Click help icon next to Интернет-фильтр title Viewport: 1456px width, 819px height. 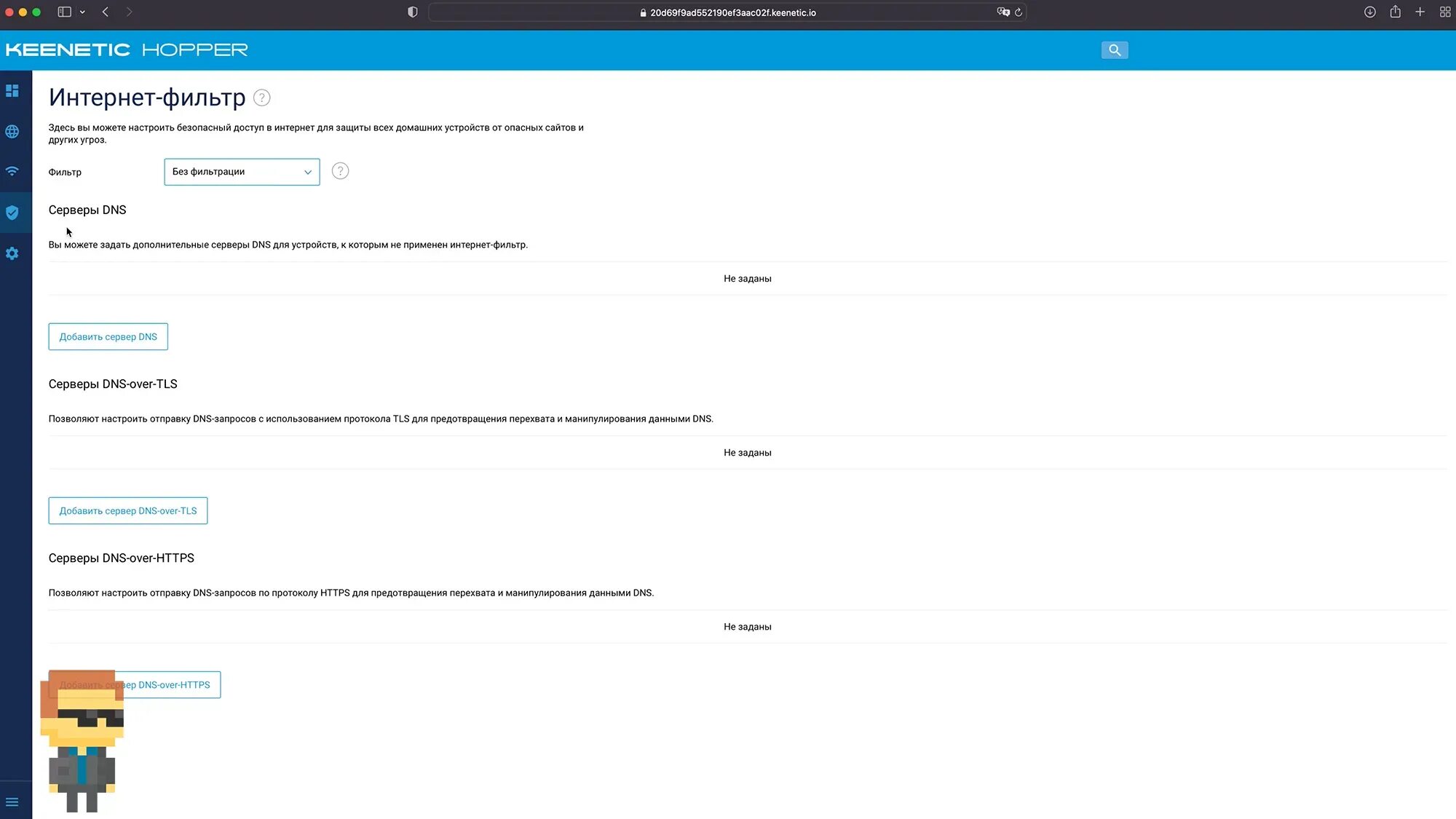tap(262, 98)
